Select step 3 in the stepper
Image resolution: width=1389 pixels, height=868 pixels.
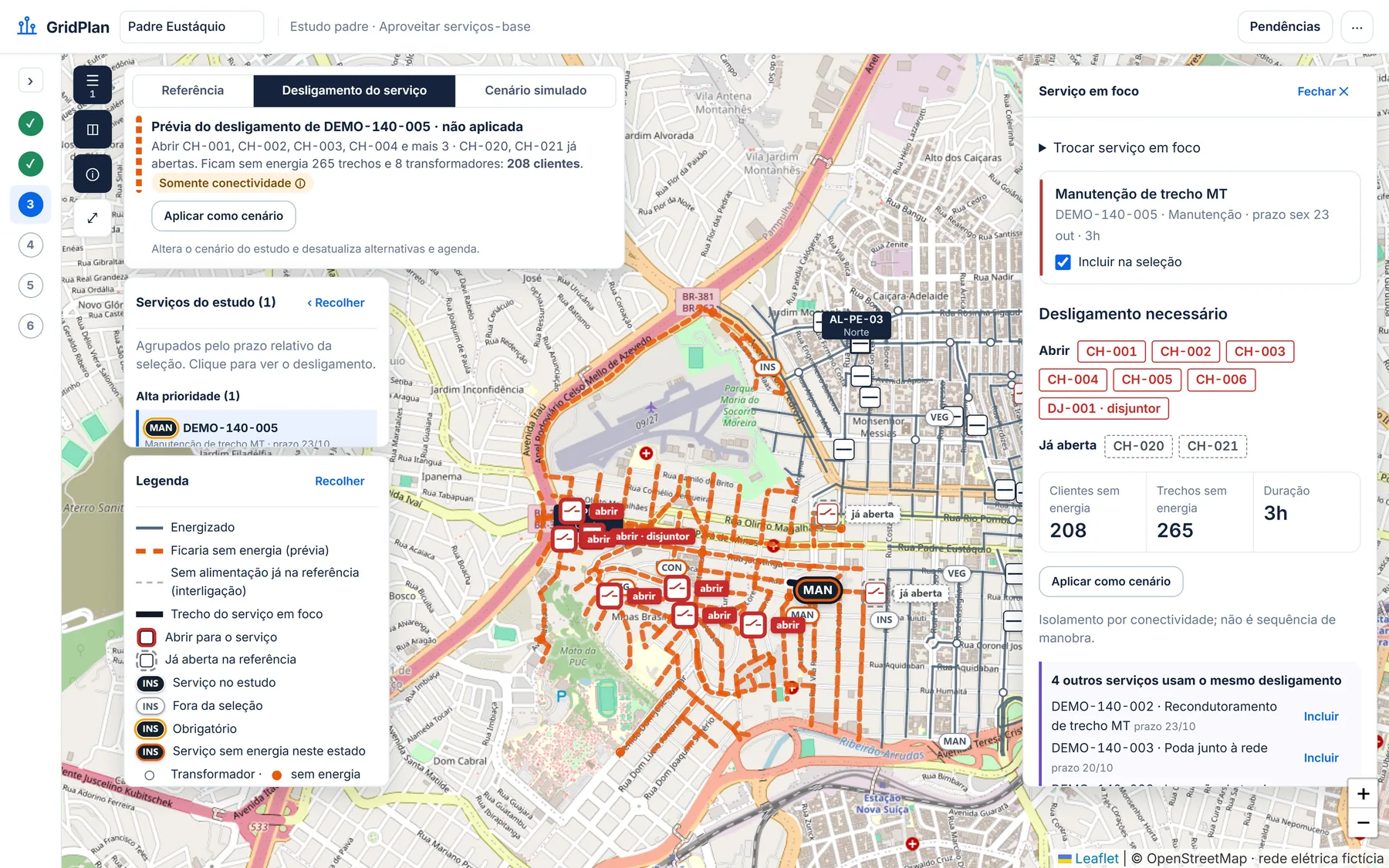click(x=31, y=204)
